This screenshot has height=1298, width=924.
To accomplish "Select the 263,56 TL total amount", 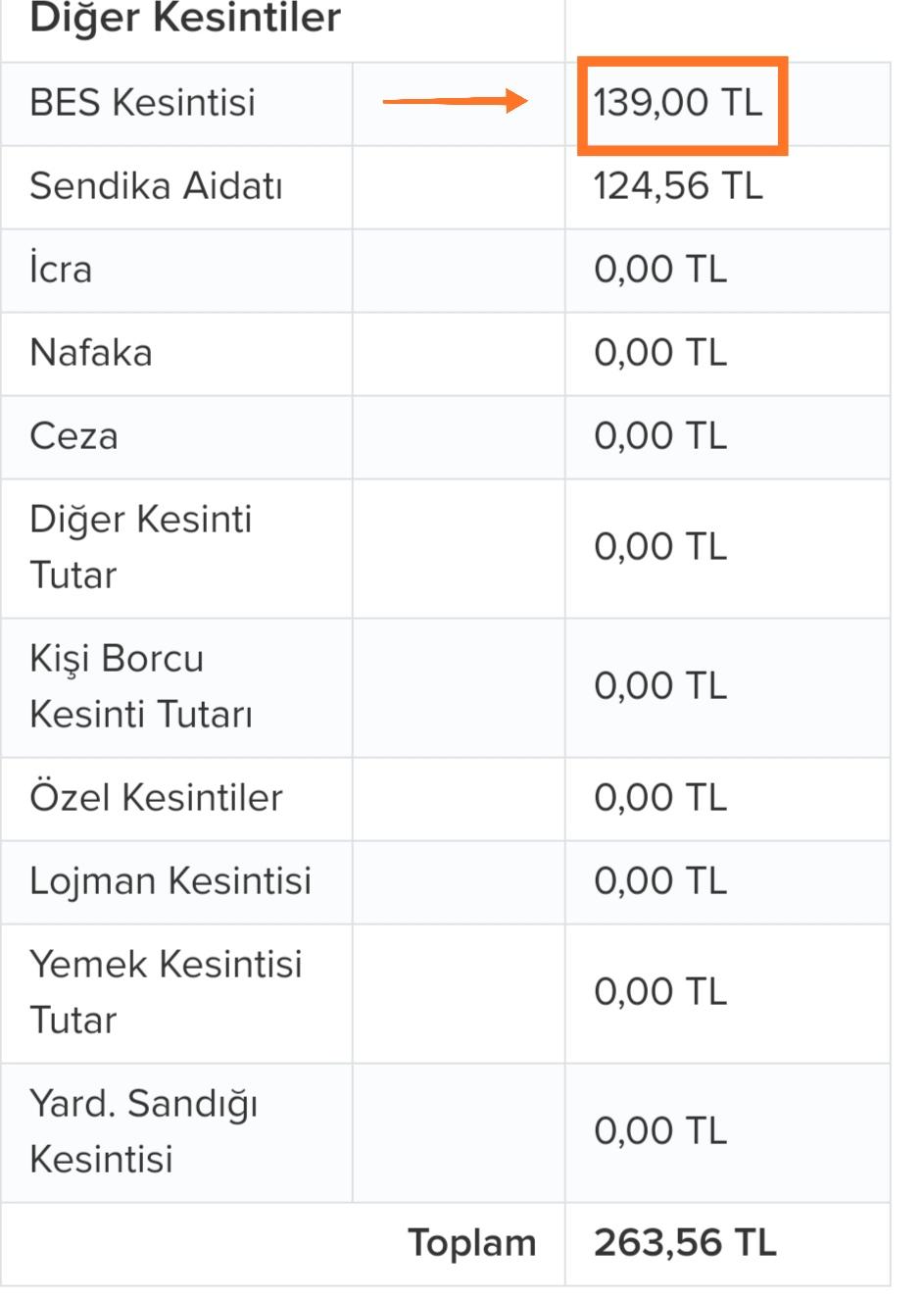I will (x=685, y=1242).
